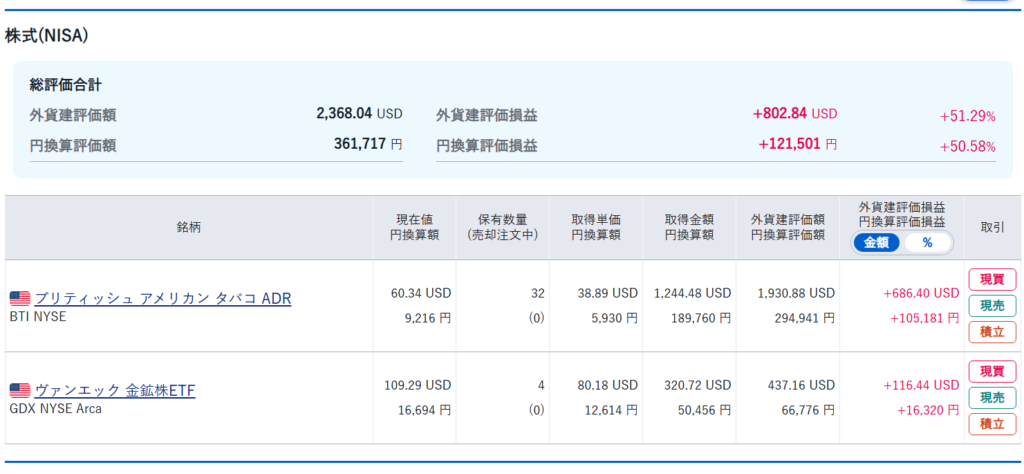Switch profit/loss display to % view

click(927, 243)
